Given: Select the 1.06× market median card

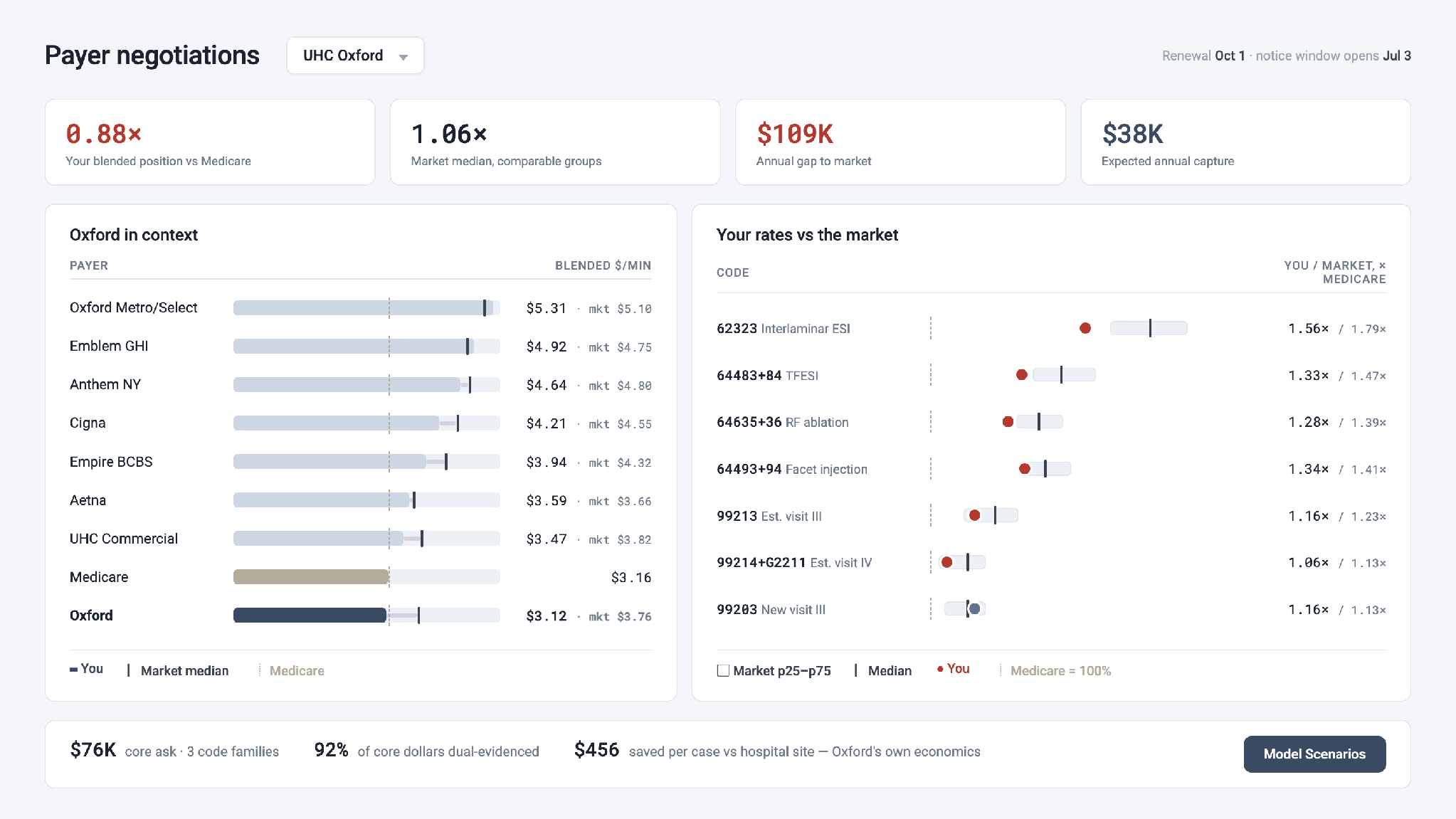Looking at the screenshot, I should [x=555, y=142].
